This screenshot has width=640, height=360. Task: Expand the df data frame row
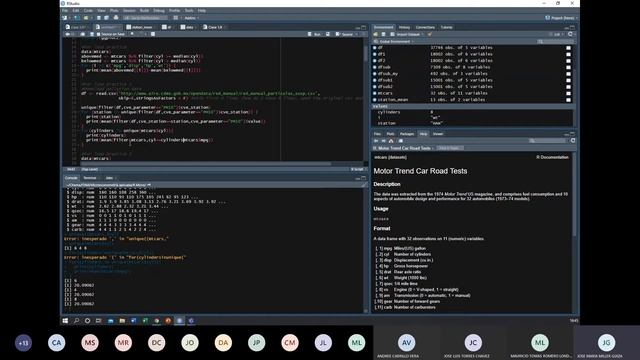[375, 48]
